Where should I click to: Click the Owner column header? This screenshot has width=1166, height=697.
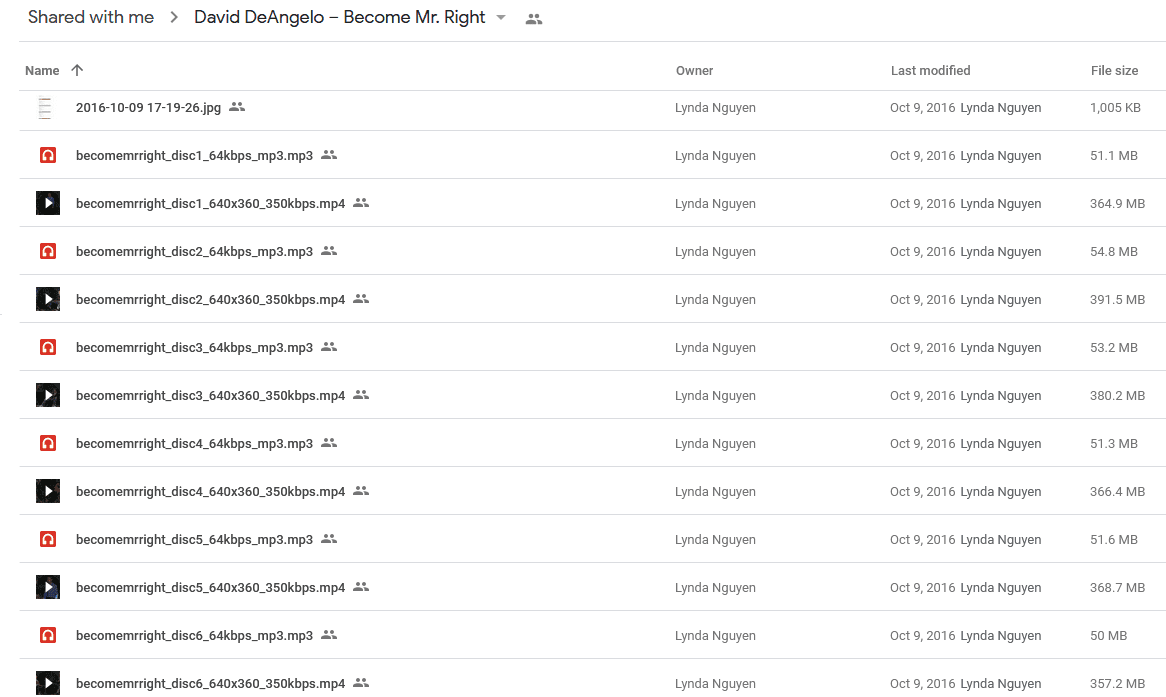click(695, 71)
